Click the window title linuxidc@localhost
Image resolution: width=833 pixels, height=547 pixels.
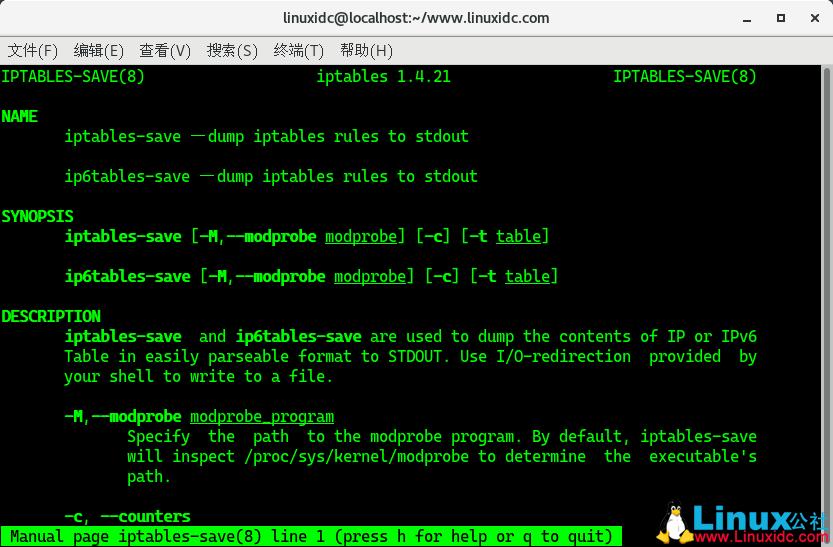pos(416,18)
